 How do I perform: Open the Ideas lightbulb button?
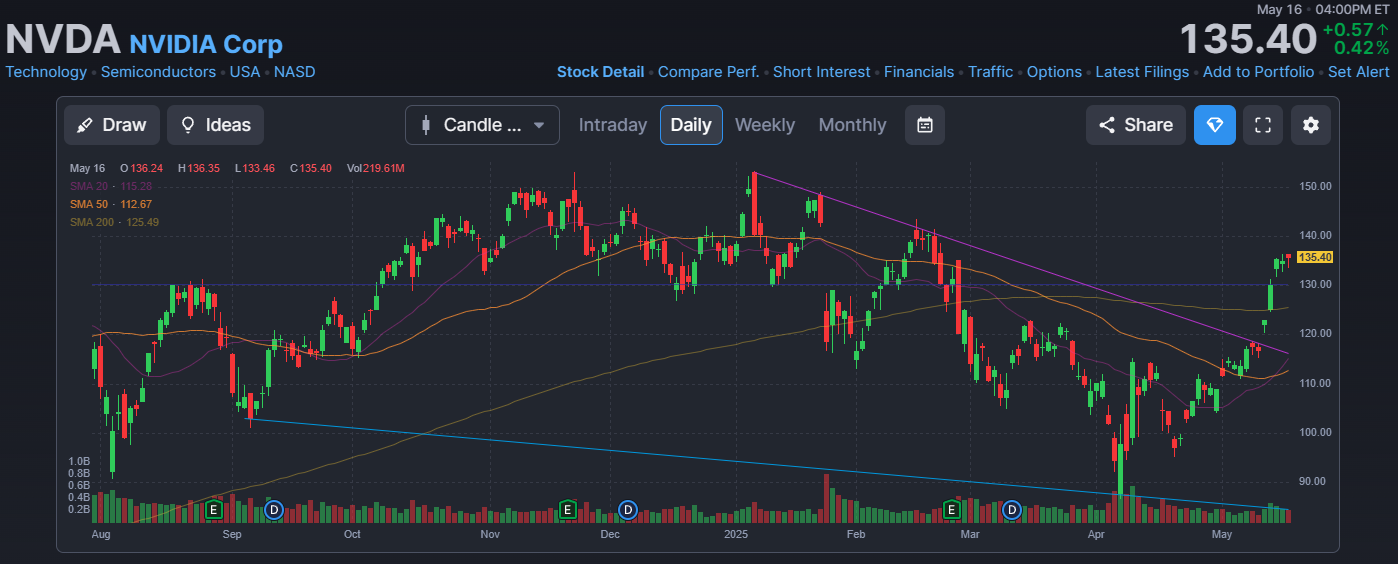pos(216,125)
